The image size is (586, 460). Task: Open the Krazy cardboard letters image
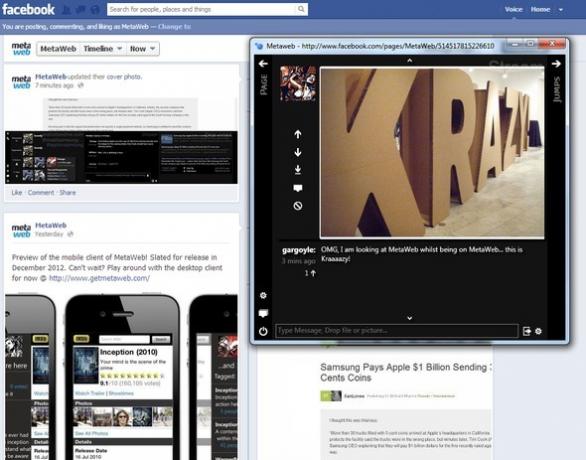coord(432,152)
